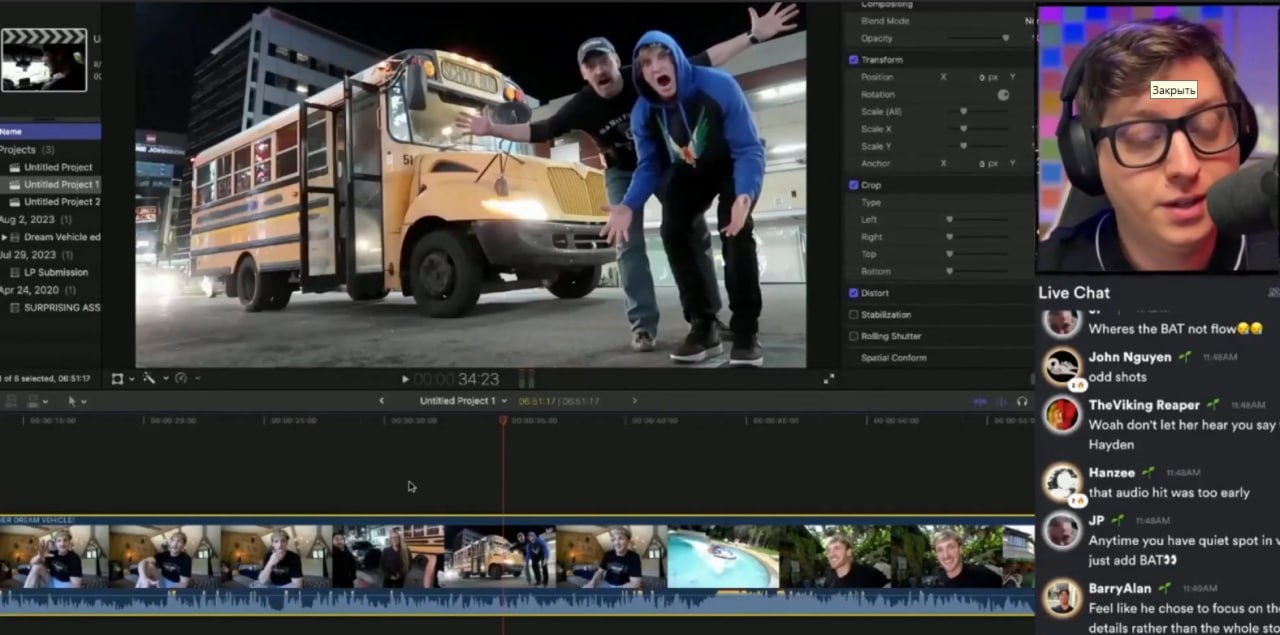1280x635 pixels.
Task: Click the film icon beside SURPRISING ASS
Action: click(14, 307)
